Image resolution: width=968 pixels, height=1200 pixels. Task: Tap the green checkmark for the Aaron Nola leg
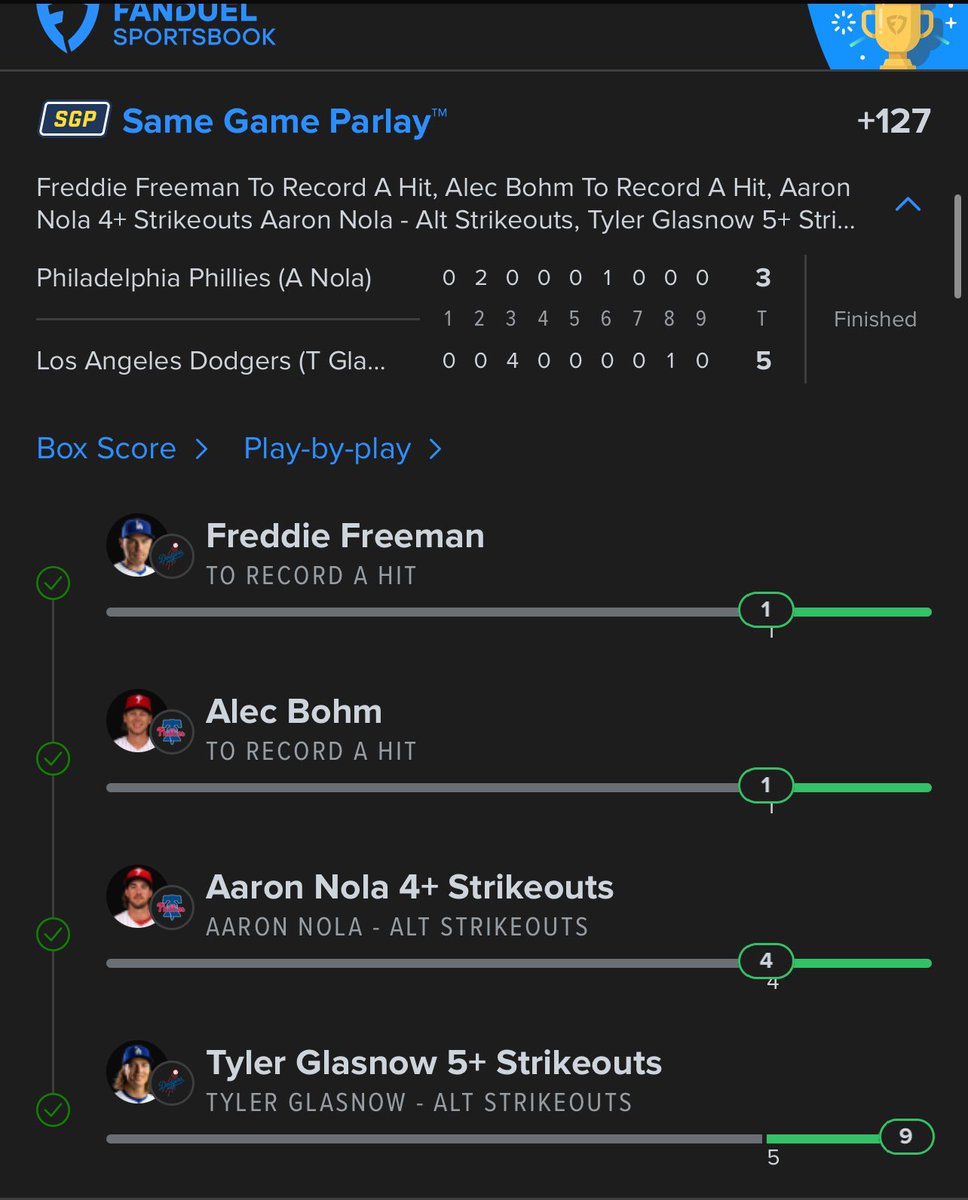(x=53, y=935)
